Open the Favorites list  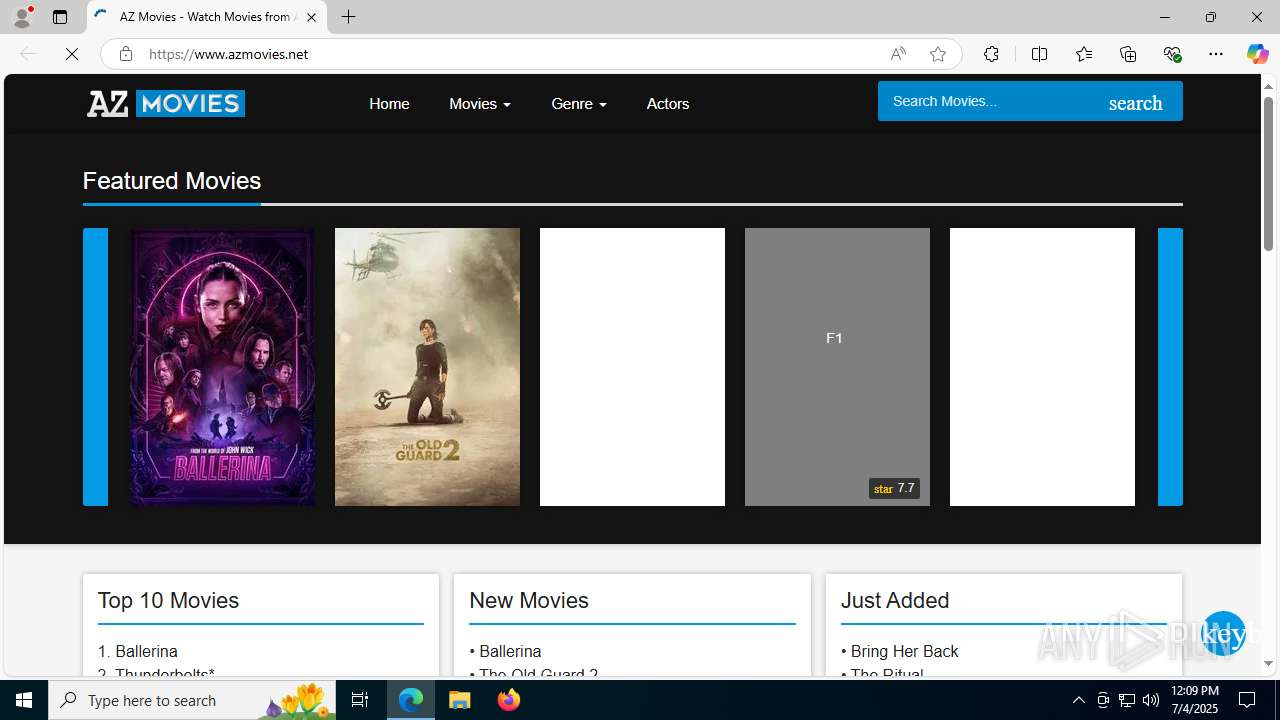[1083, 54]
